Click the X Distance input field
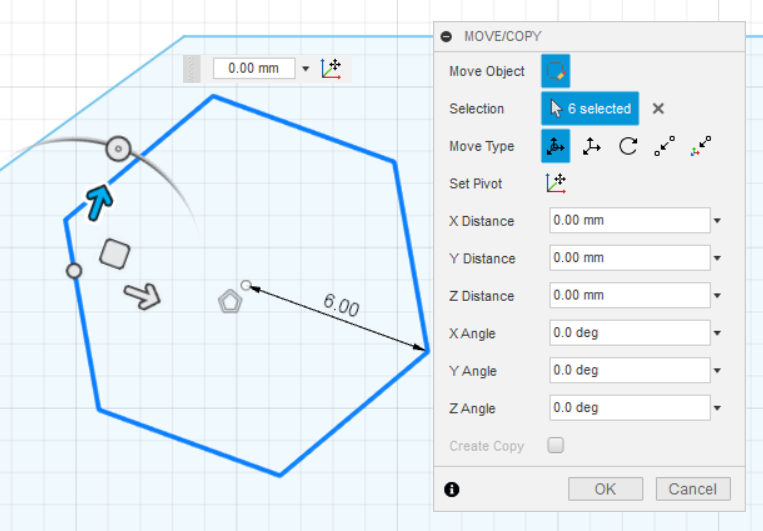 click(630, 220)
